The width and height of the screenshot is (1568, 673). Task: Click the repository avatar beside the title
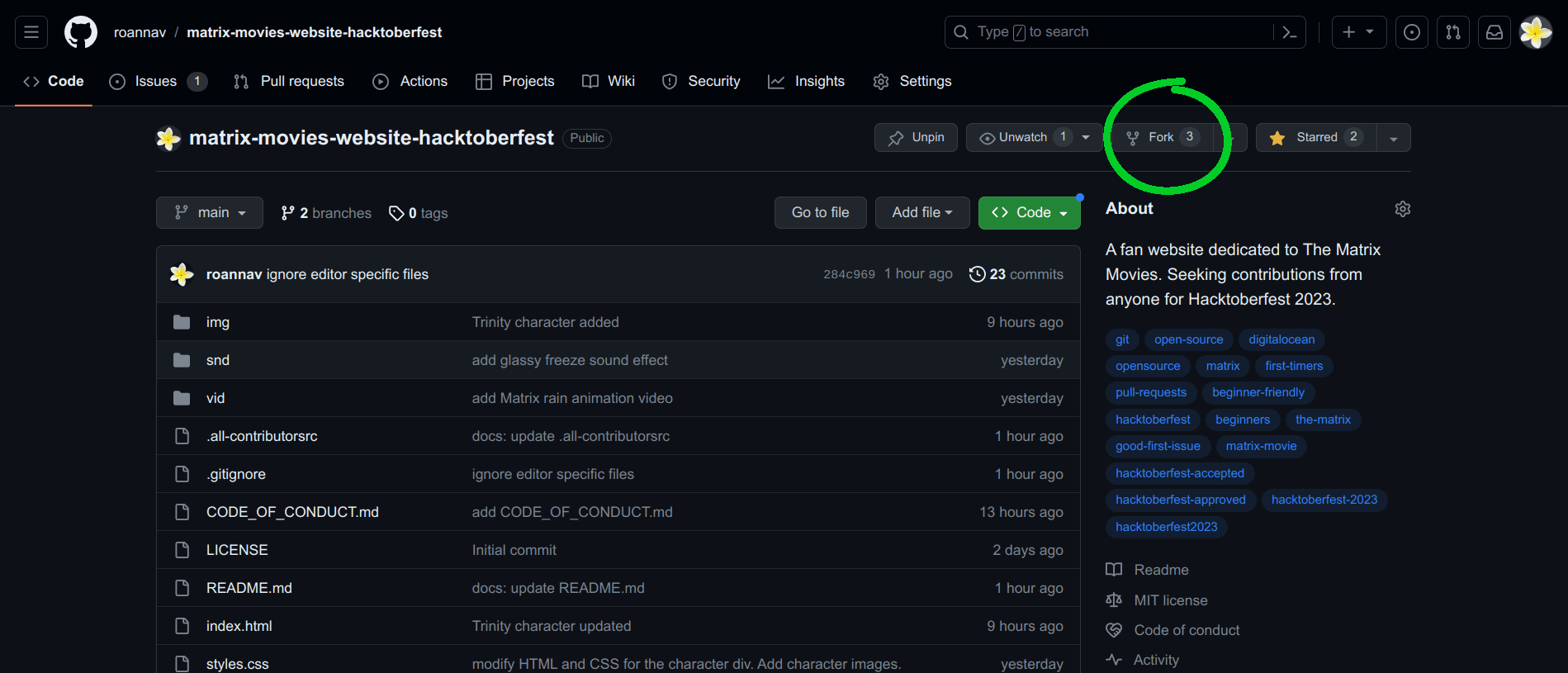tap(168, 138)
